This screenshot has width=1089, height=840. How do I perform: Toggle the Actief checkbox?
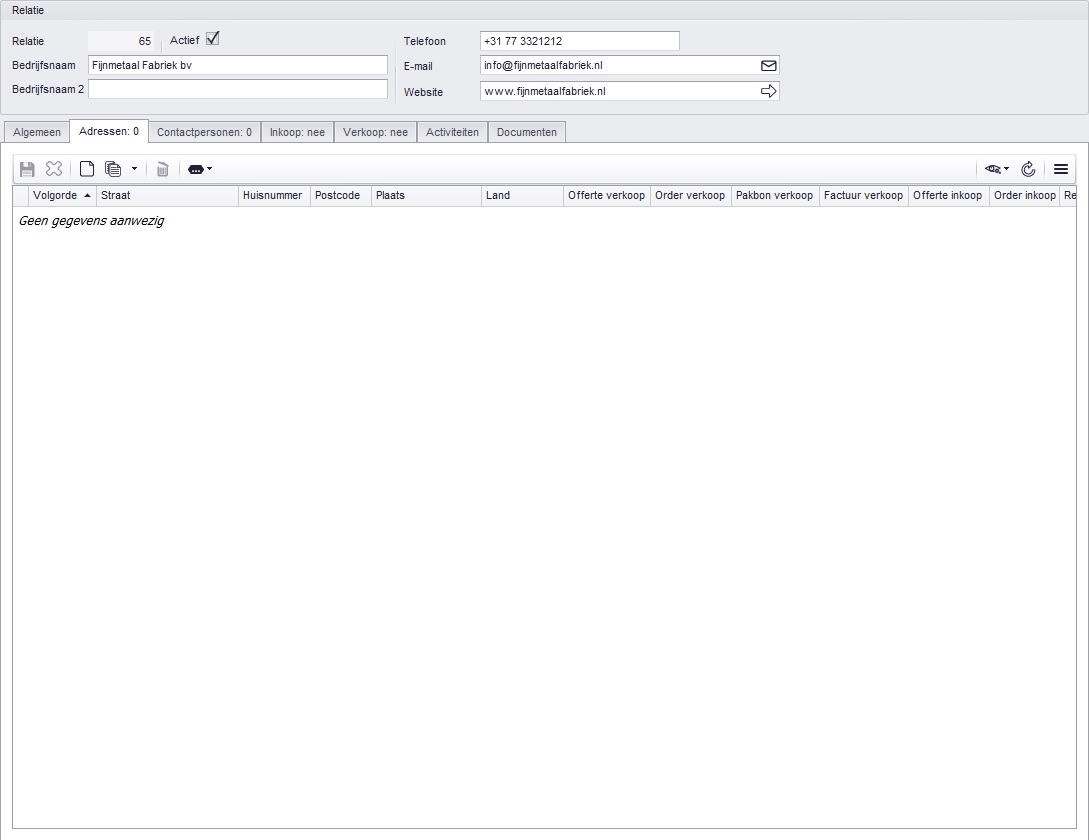[212, 40]
